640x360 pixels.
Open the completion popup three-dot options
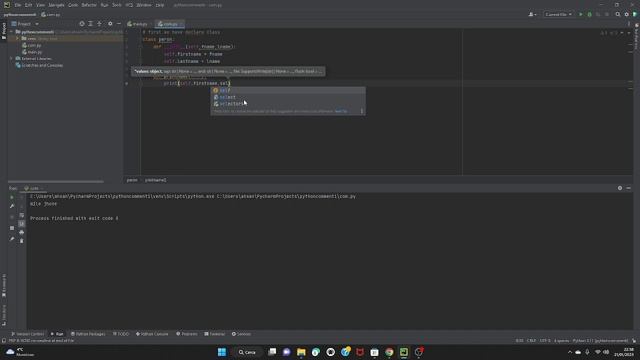pos(362,111)
